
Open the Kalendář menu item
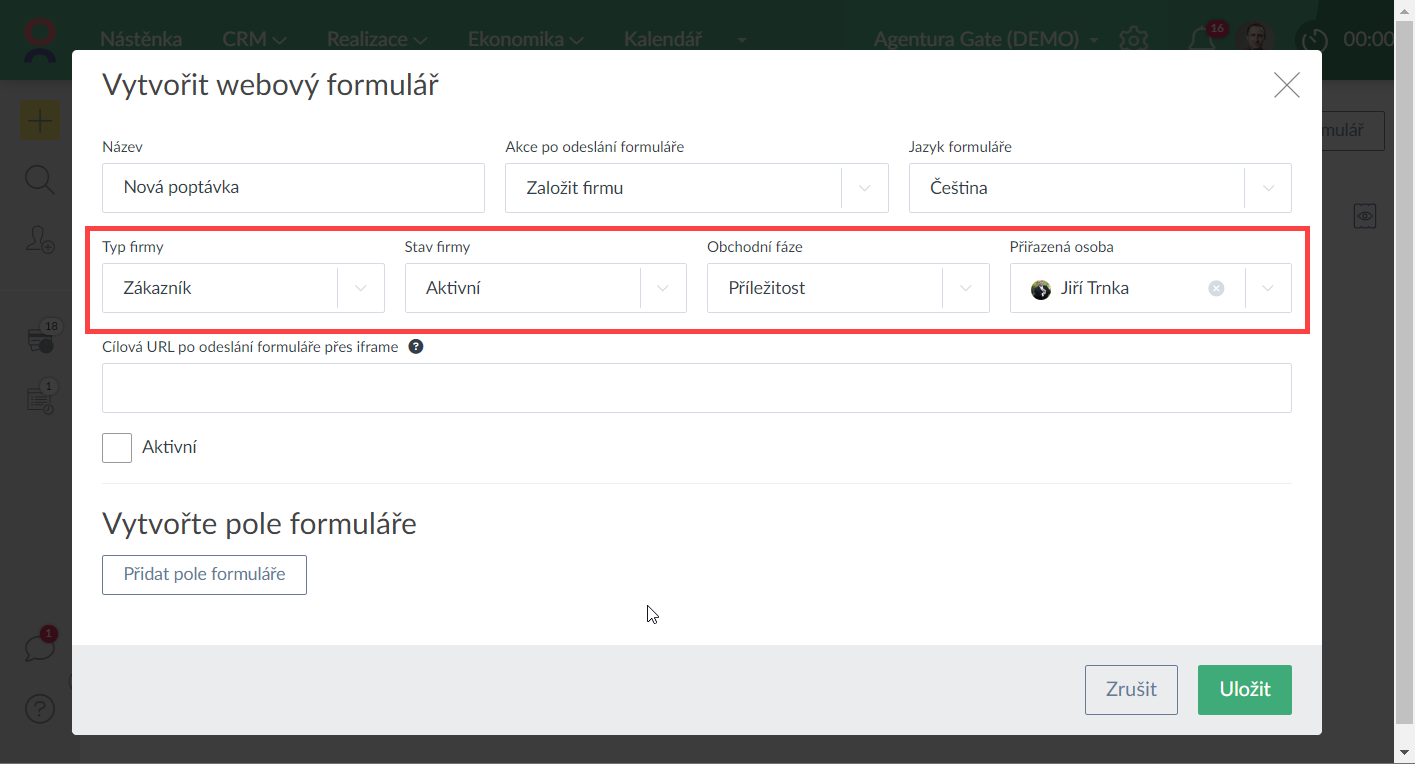tap(663, 40)
